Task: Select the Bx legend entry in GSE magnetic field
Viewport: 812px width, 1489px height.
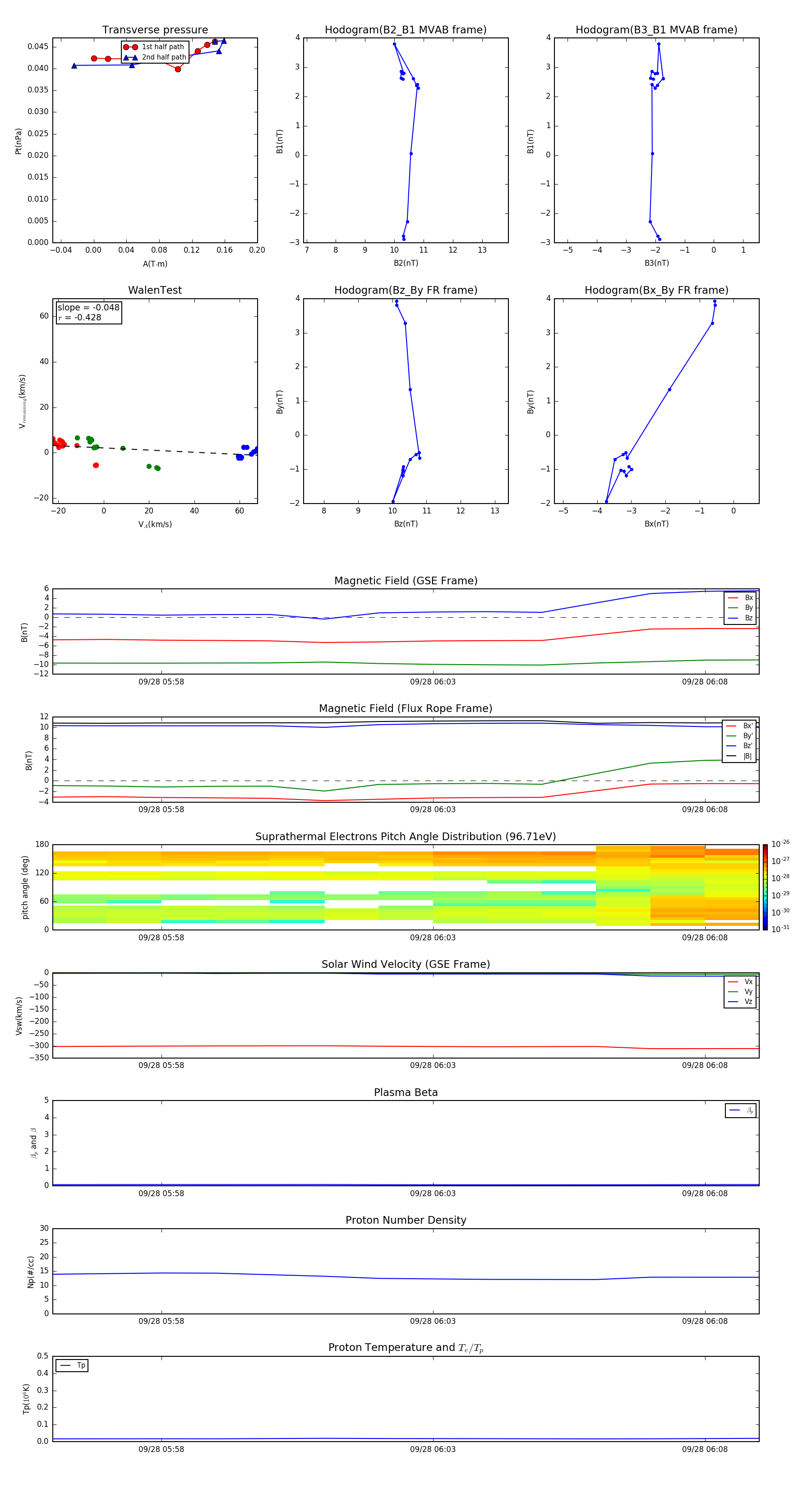Action: 740,598
